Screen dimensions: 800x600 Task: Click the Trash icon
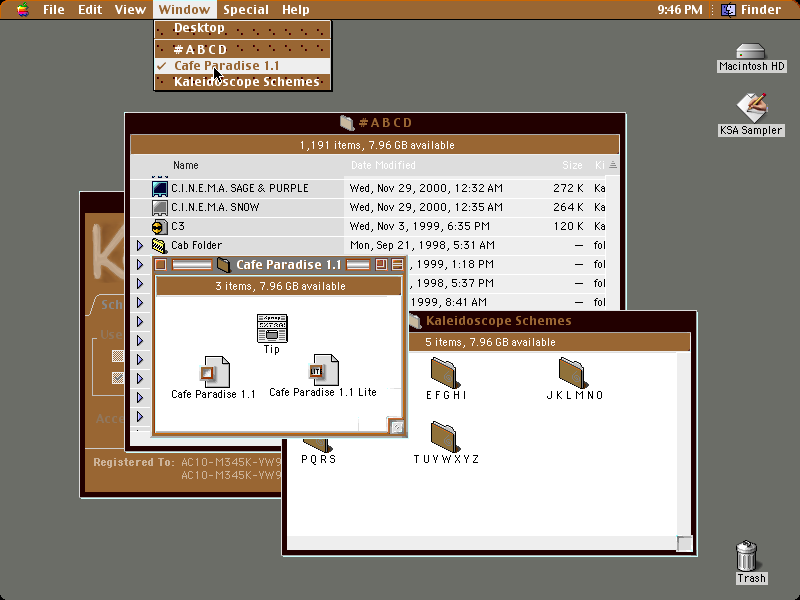click(x=746, y=556)
